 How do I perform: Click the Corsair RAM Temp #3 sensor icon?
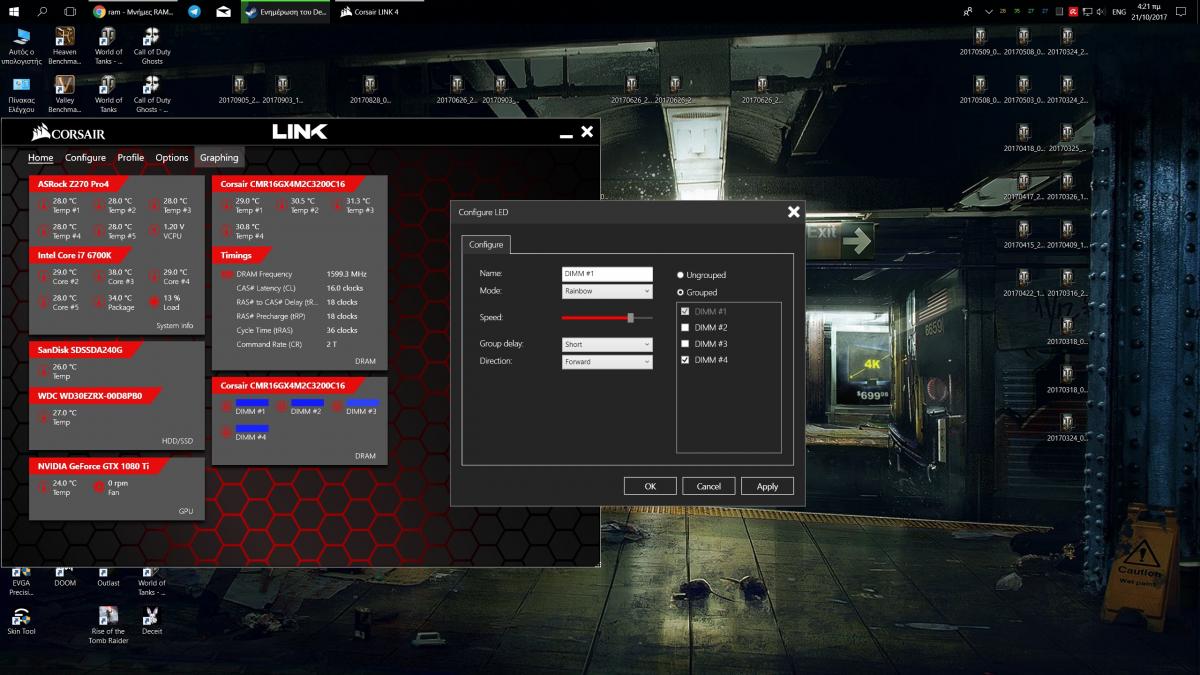point(337,205)
